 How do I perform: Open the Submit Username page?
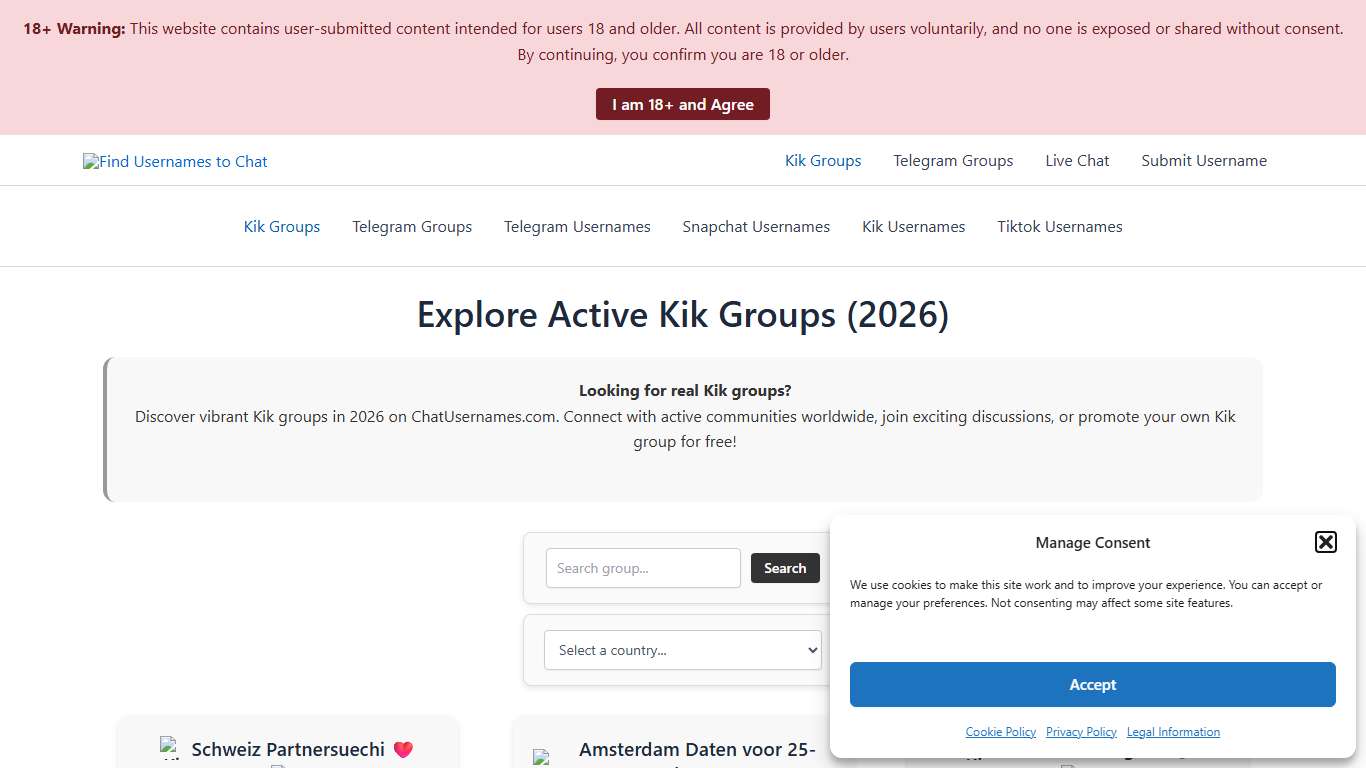click(x=1204, y=160)
